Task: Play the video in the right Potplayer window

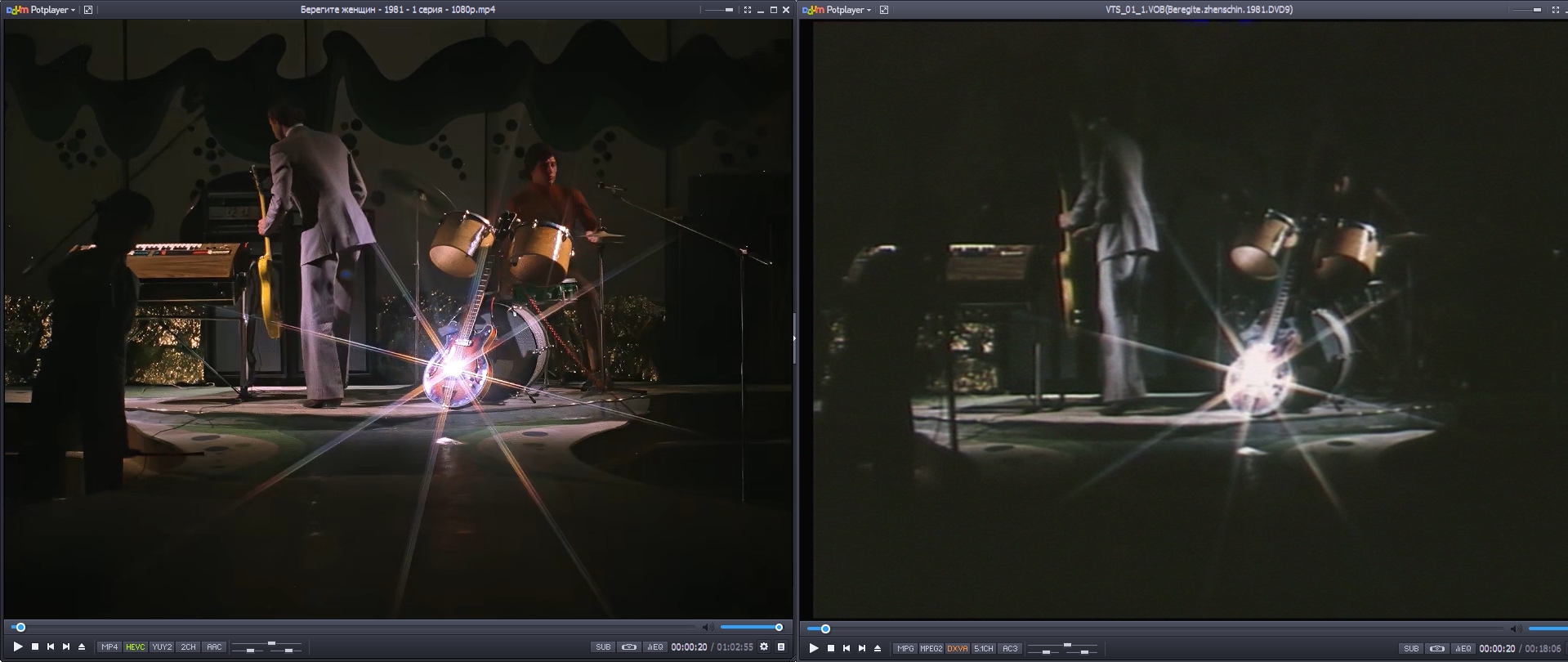Action: tap(814, 648)
